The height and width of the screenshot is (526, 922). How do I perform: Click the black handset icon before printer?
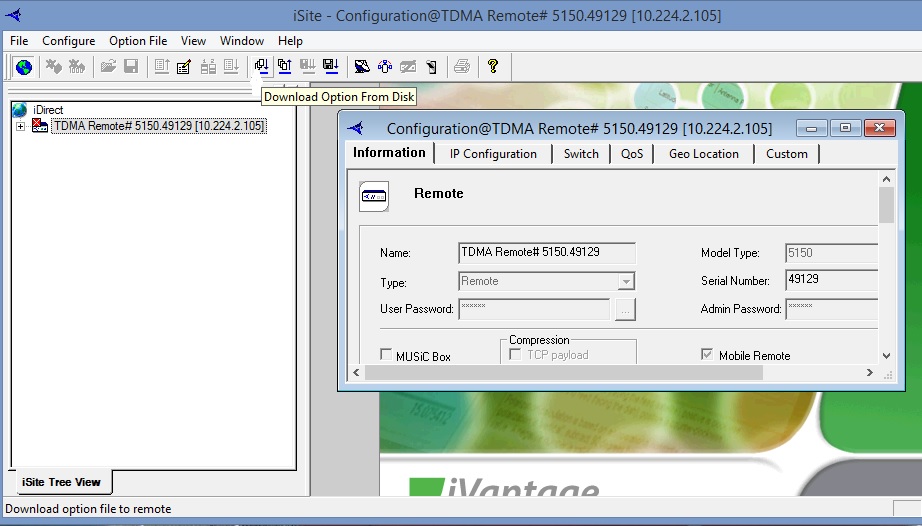[432, 66]
